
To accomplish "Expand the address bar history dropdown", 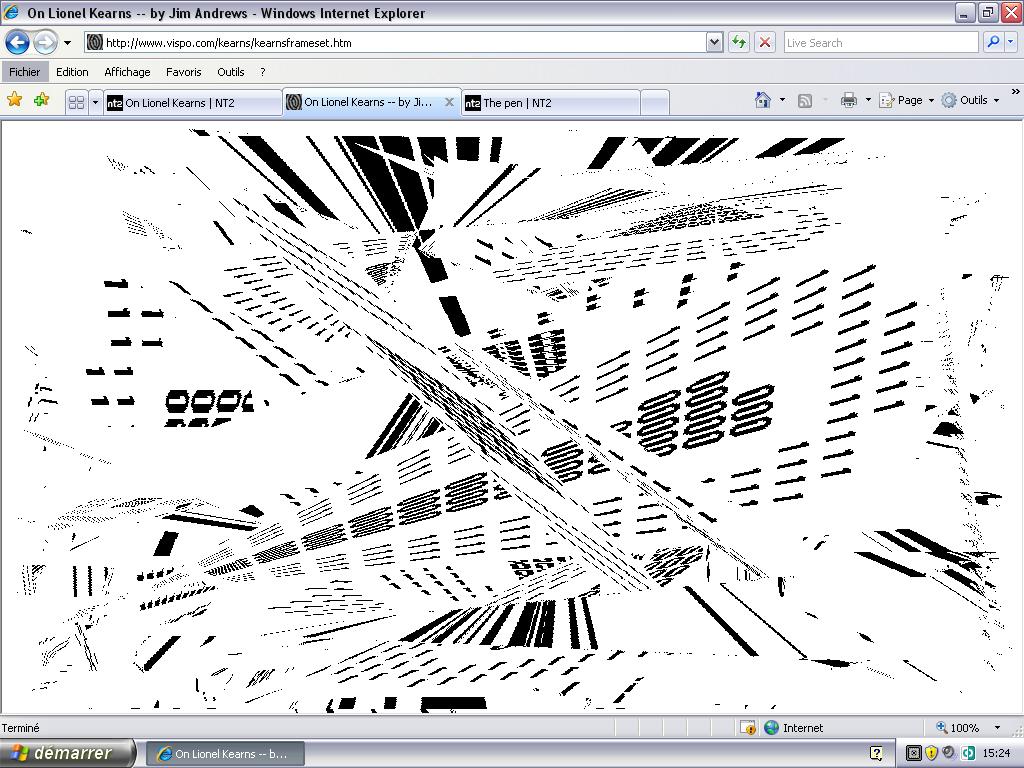I will 714,42.
